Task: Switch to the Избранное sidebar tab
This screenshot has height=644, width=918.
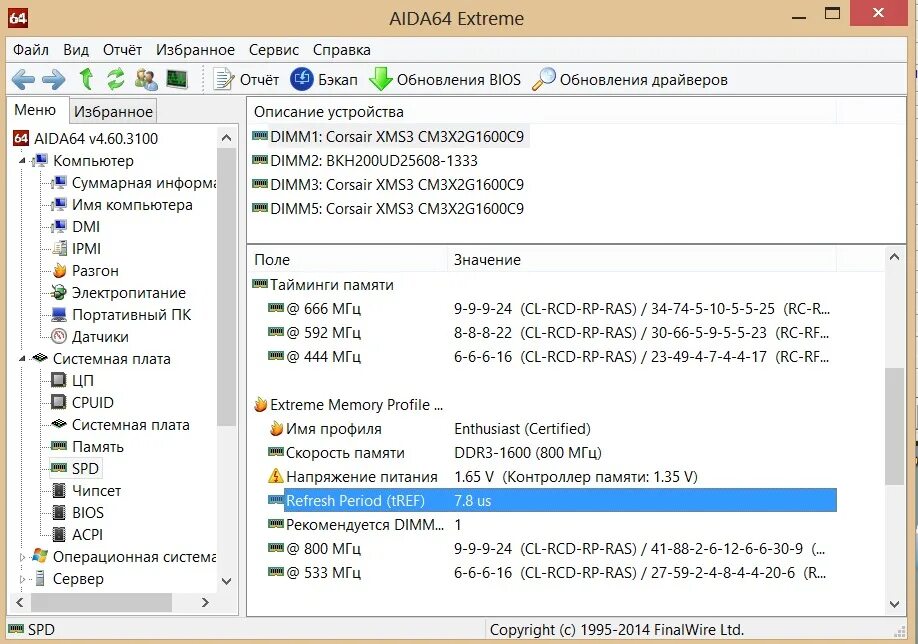Action: point(113,111)
